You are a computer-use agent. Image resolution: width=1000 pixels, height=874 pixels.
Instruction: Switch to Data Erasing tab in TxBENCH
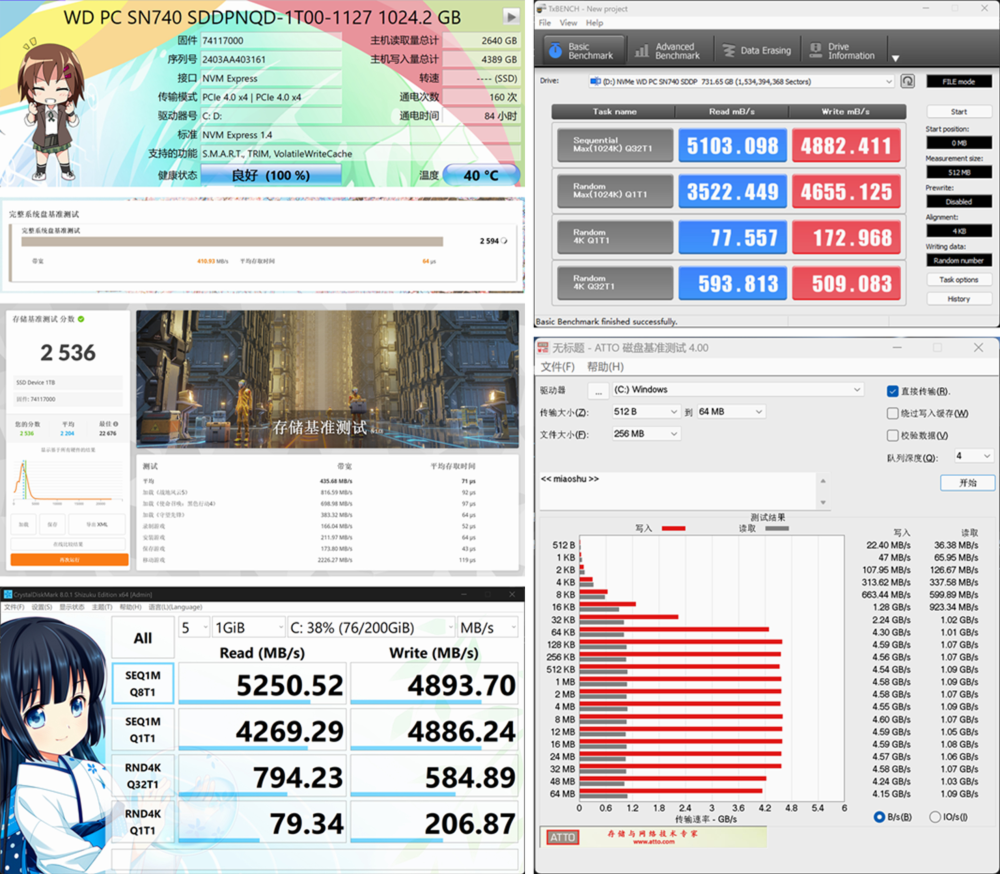(x=756, y=50)
